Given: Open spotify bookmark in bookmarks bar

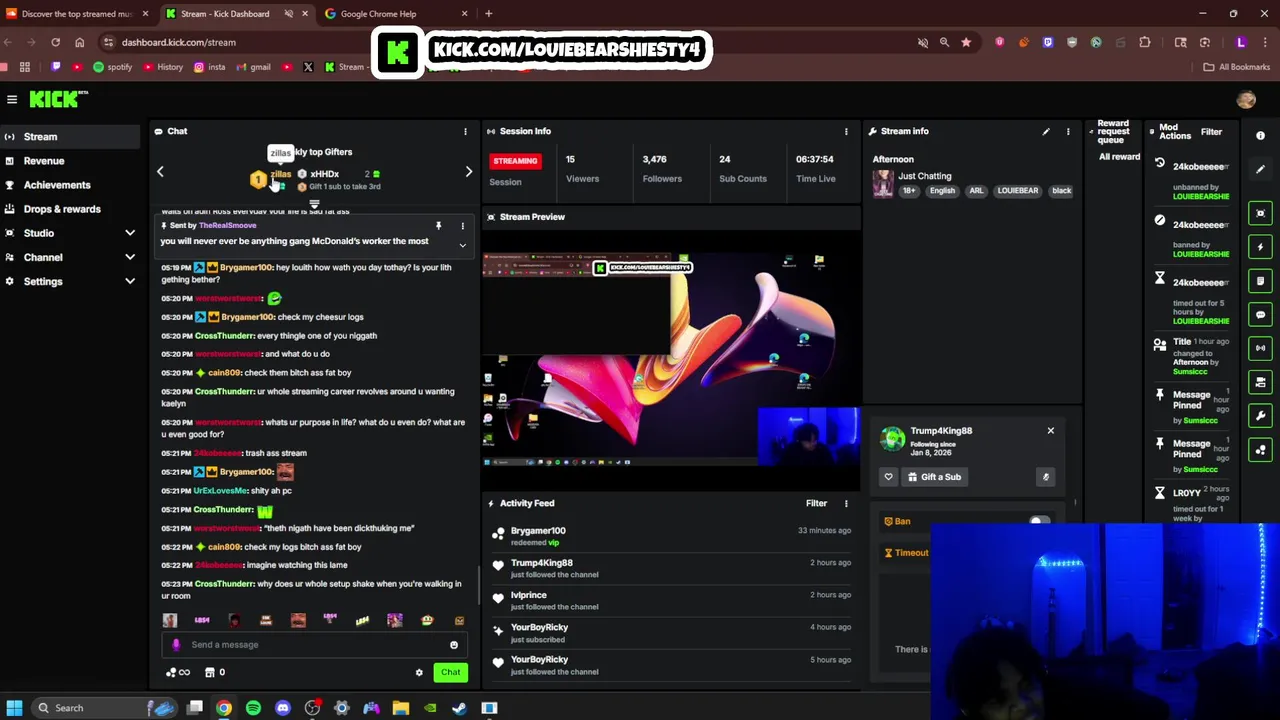Looking at the screenshot, I should pyautogui.click(x=112, y=67).
